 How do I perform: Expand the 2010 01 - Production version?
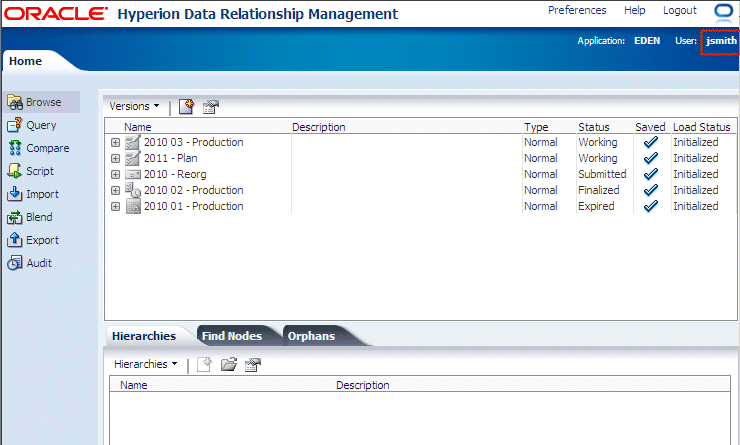click(x=115, y=207)
